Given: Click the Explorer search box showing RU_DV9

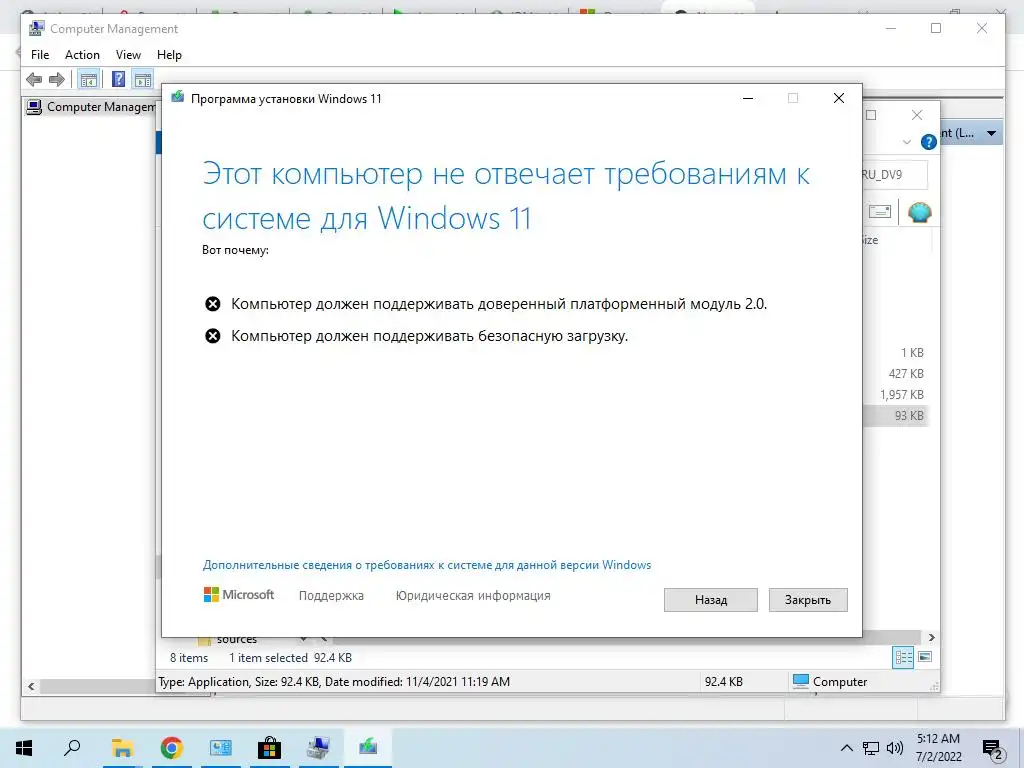Looking at the screenshot, I should (x=894, y=175).
